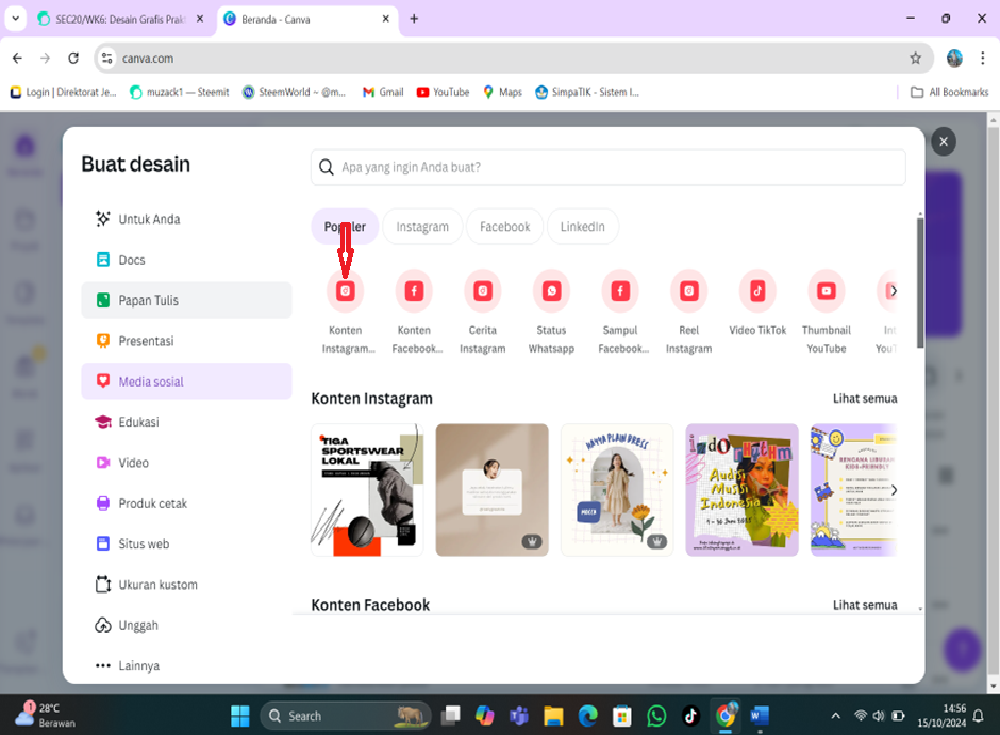
Task: Open the Audisi Musisi Indonesia template
Action: pyautogui.click(x=742, y=490)
